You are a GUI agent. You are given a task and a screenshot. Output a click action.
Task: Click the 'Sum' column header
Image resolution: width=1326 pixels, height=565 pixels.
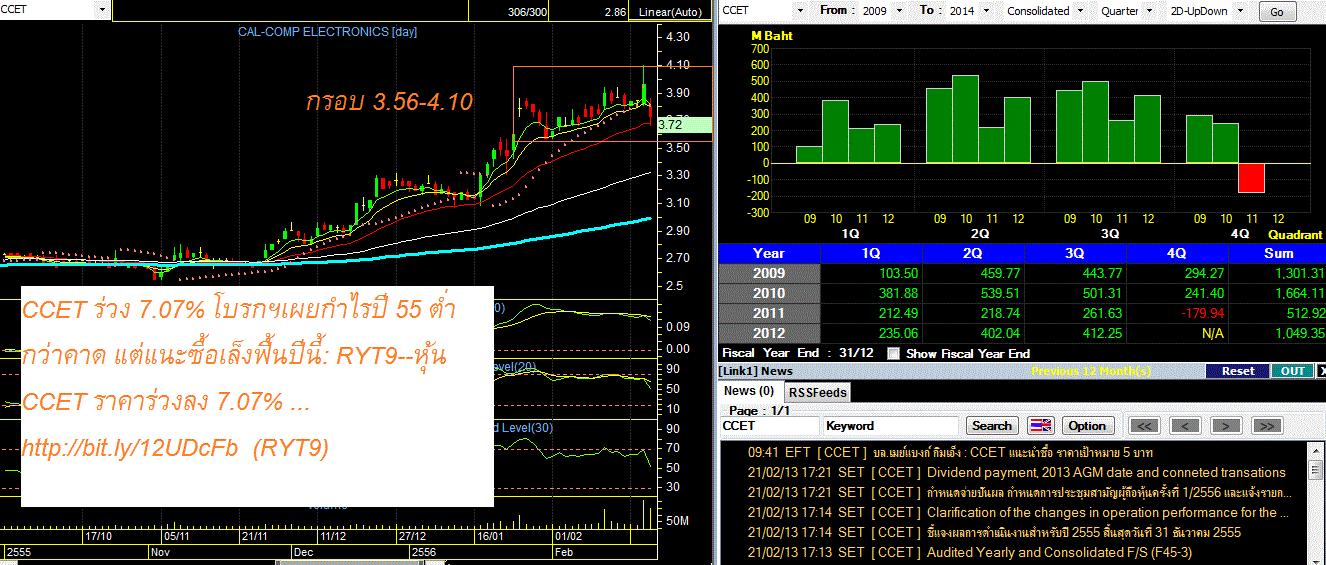pos(1275,253)
